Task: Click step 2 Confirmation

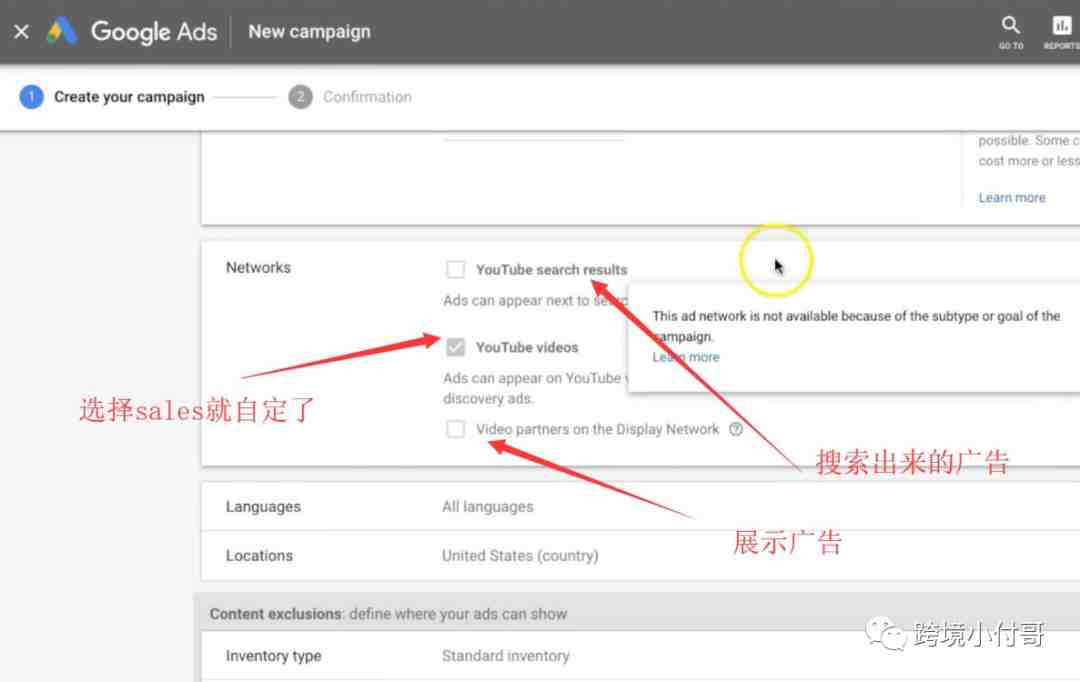Action: (x=350, y=97)
